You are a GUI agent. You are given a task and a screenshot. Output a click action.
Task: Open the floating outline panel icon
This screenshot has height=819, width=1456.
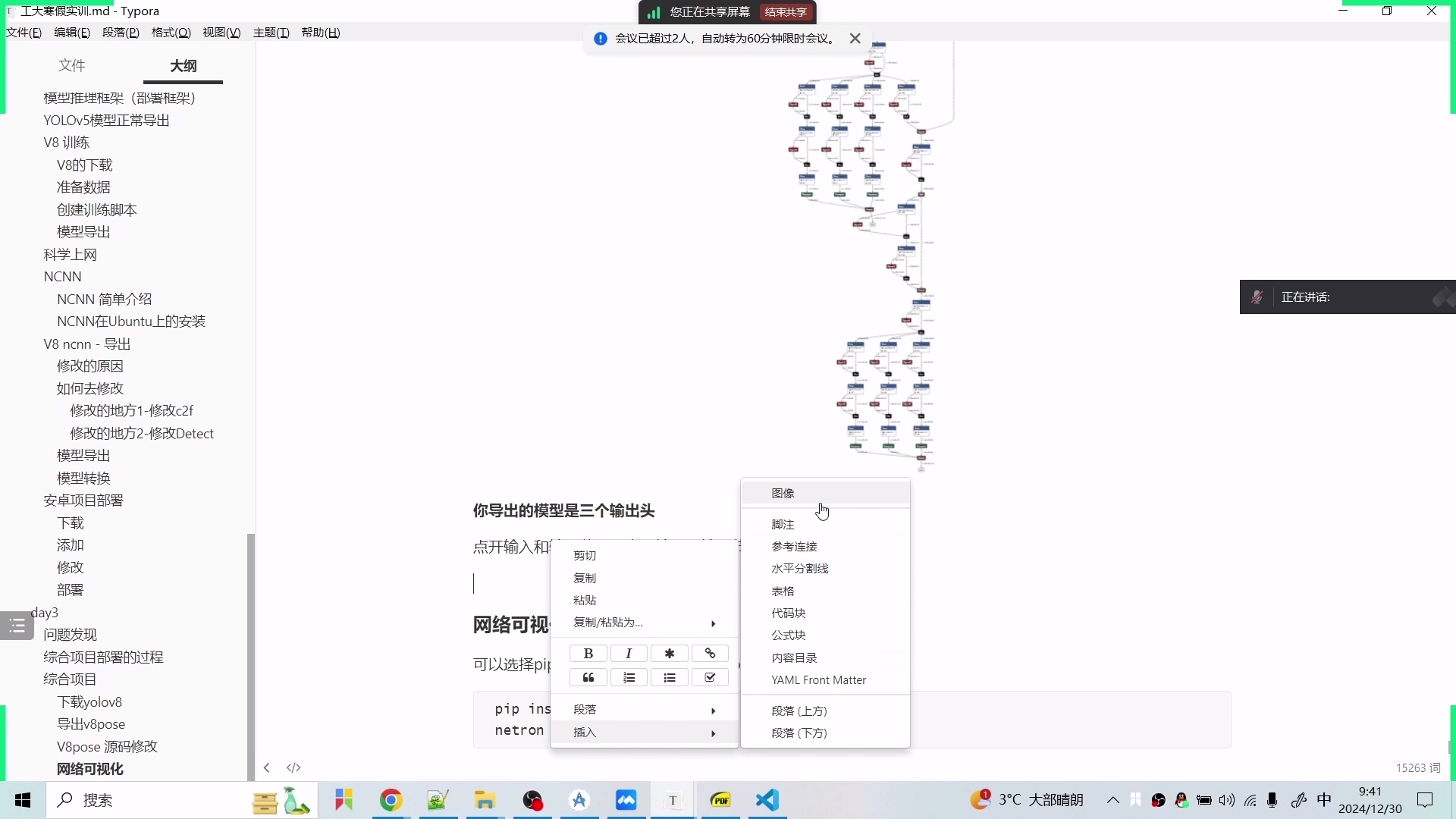pos(16,625)
